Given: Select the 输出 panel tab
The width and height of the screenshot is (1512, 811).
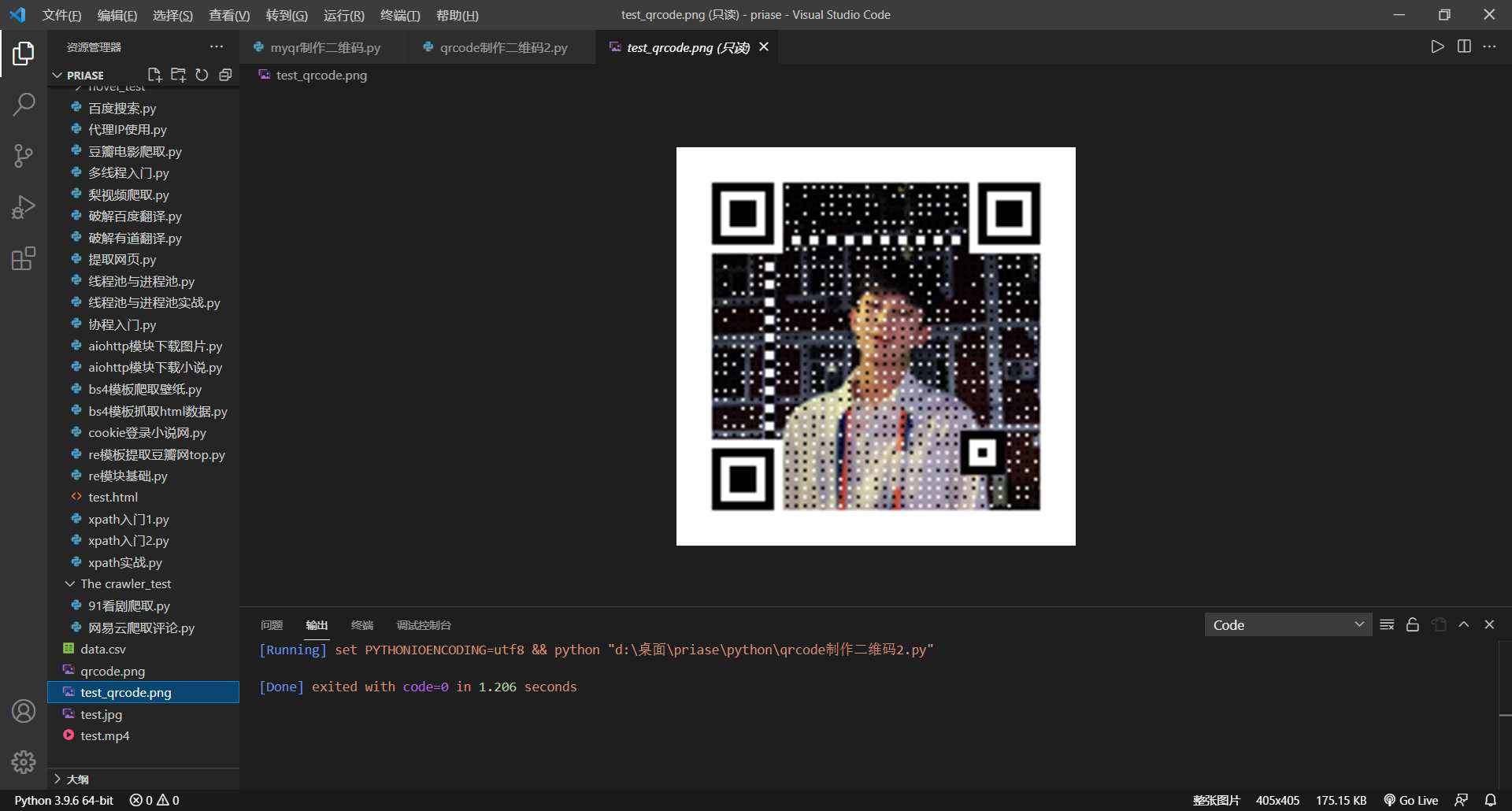Looking at the screenshot, I should coord(317,625).
